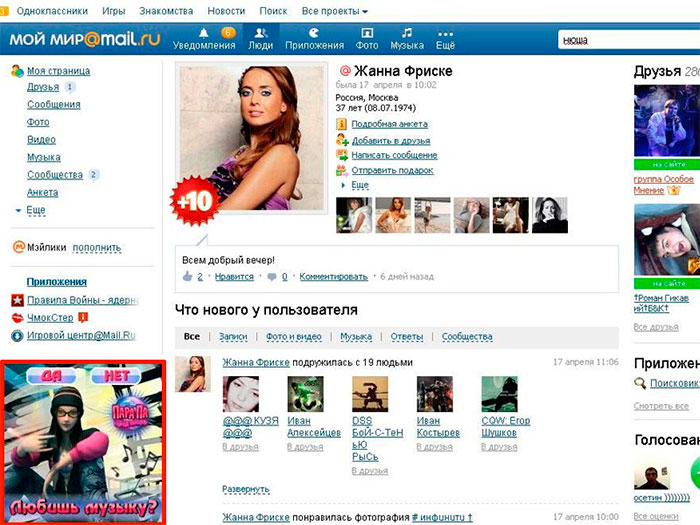The height and width of the screenshot is (525, 700).
Task: Click the +10 red badge on photo
Action: 195,201
